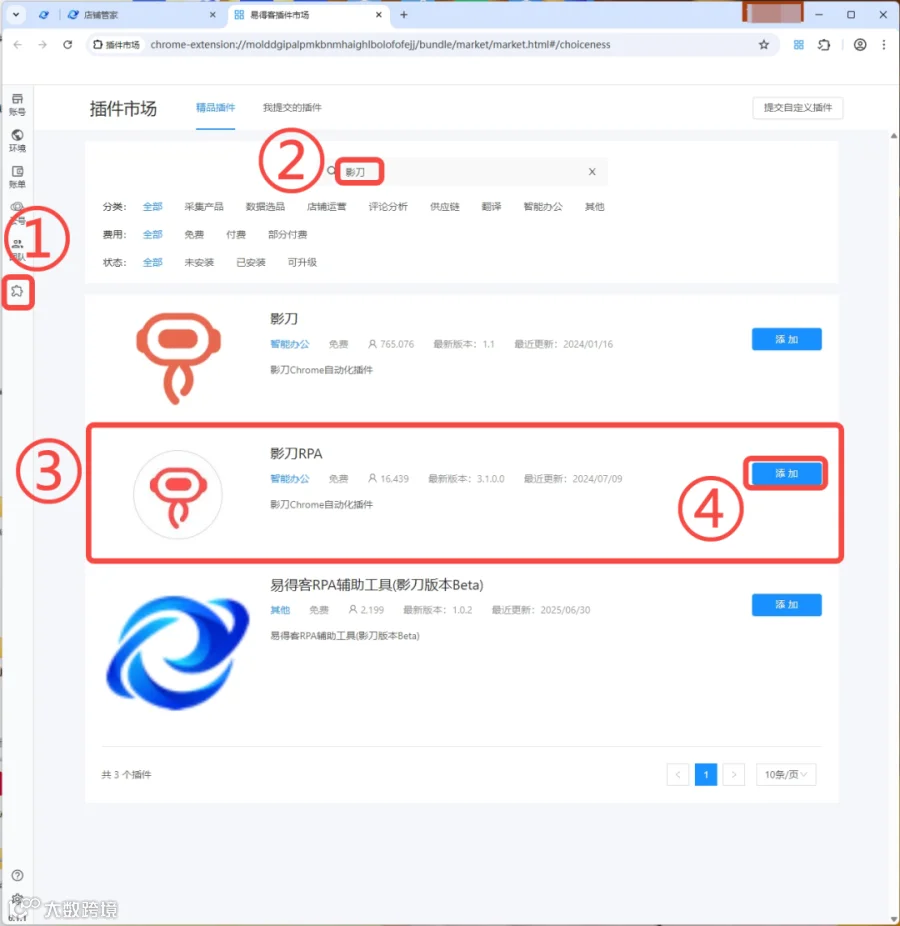Close the 店铺管家 browser tab
Viewport: 900px width, 926px height.
pos(213,15)
